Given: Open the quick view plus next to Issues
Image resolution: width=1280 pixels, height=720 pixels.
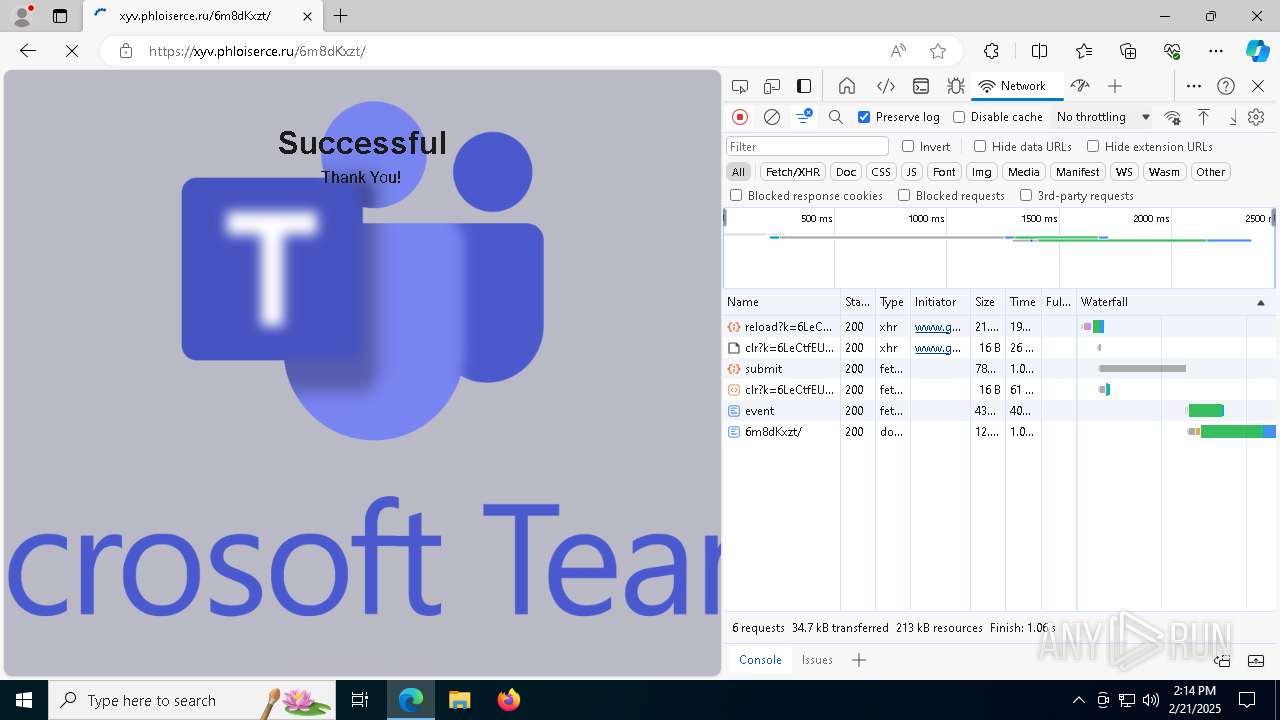Looking at the screenshot, I should [x=859, y=660].
